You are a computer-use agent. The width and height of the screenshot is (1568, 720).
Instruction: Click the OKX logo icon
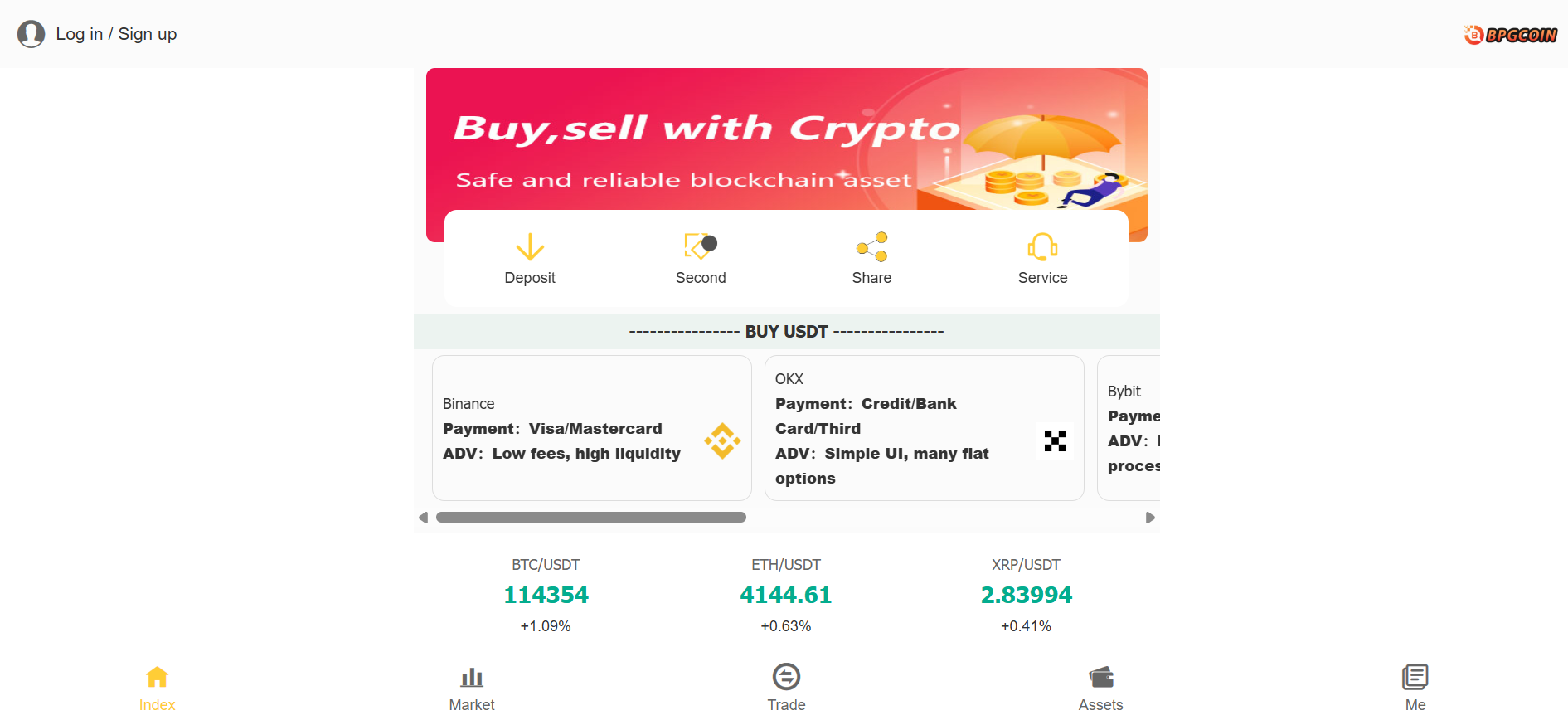(1055, 440)
